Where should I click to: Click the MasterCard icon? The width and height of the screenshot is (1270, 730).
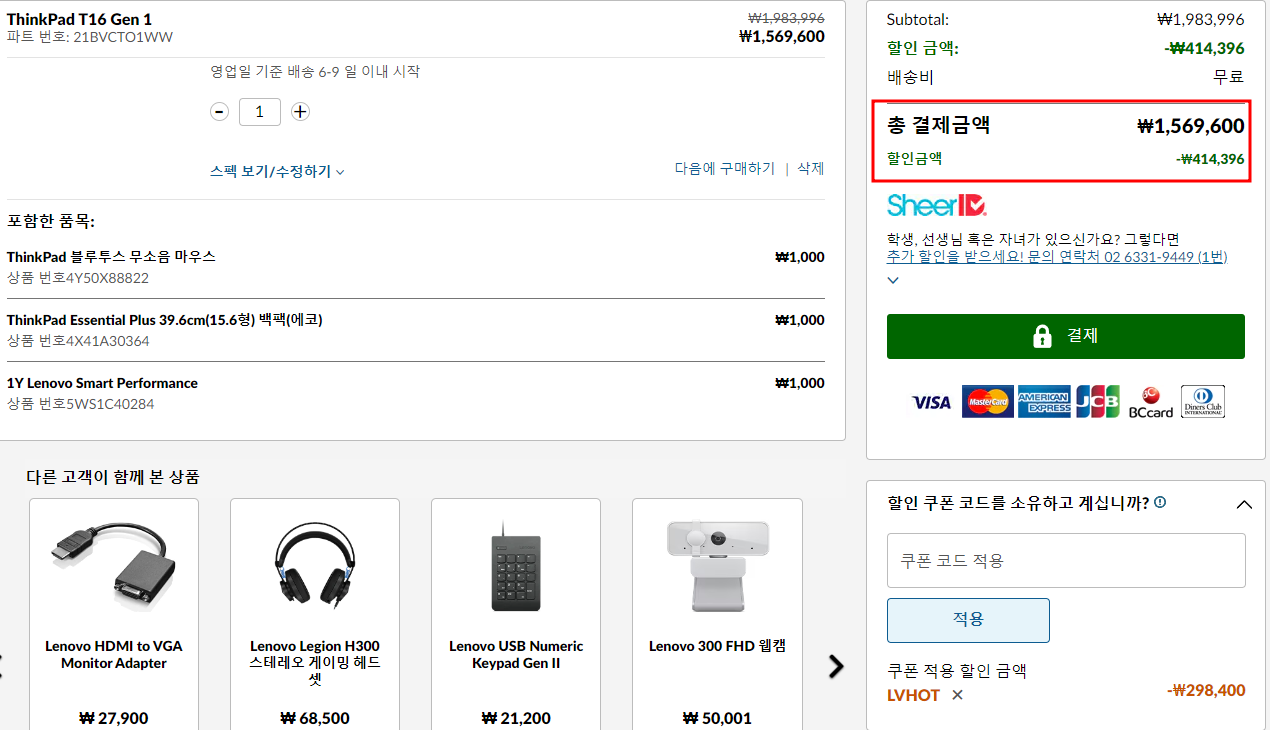988,401
